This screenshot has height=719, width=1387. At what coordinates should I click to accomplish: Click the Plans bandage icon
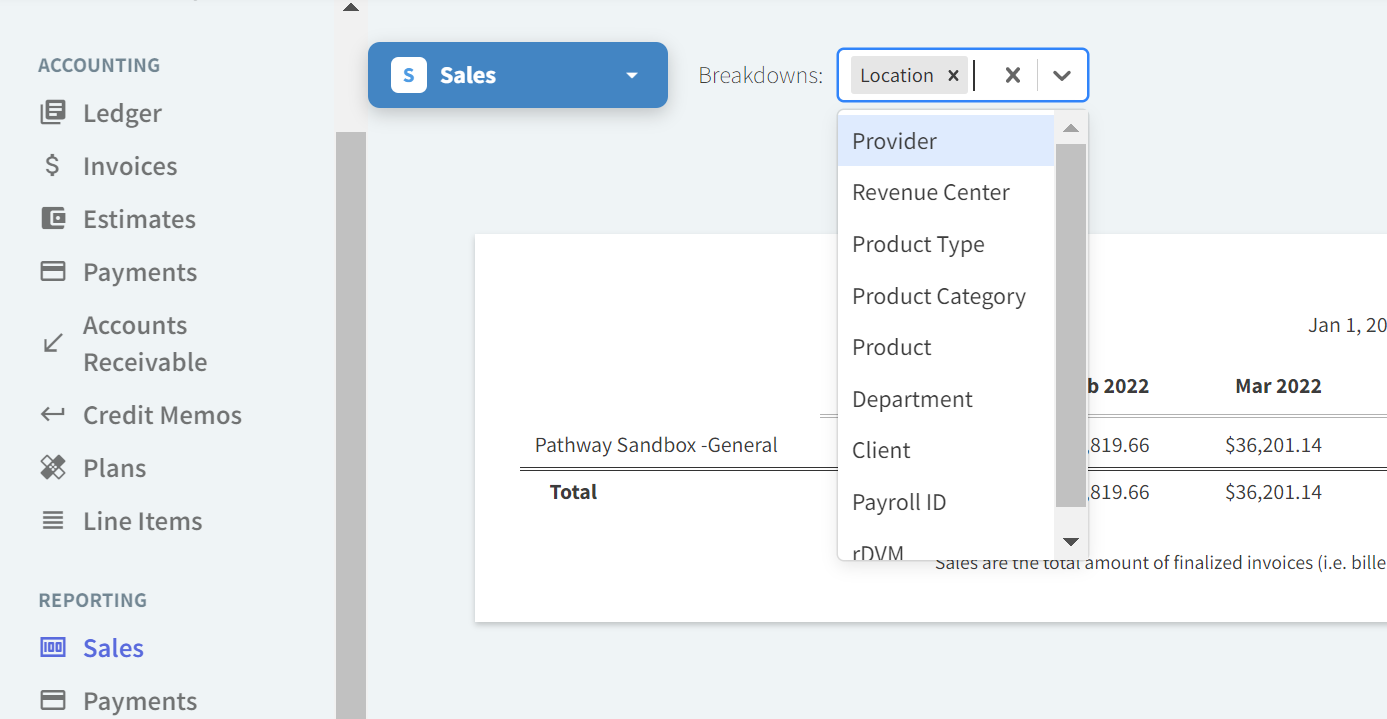coord(53,468)
